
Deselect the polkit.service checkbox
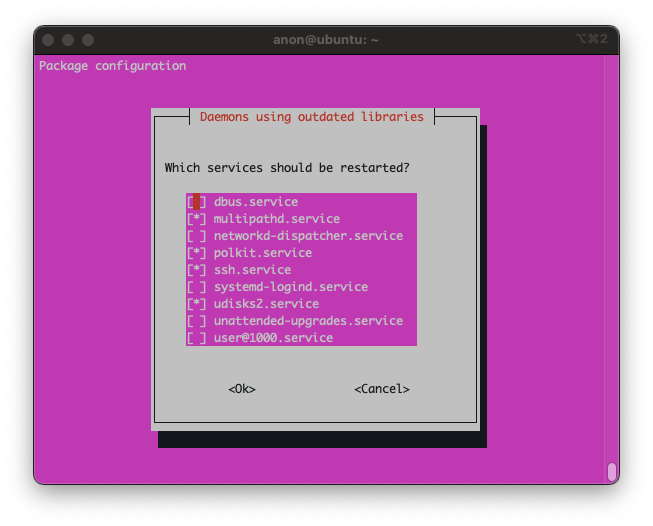pos(197,253)
